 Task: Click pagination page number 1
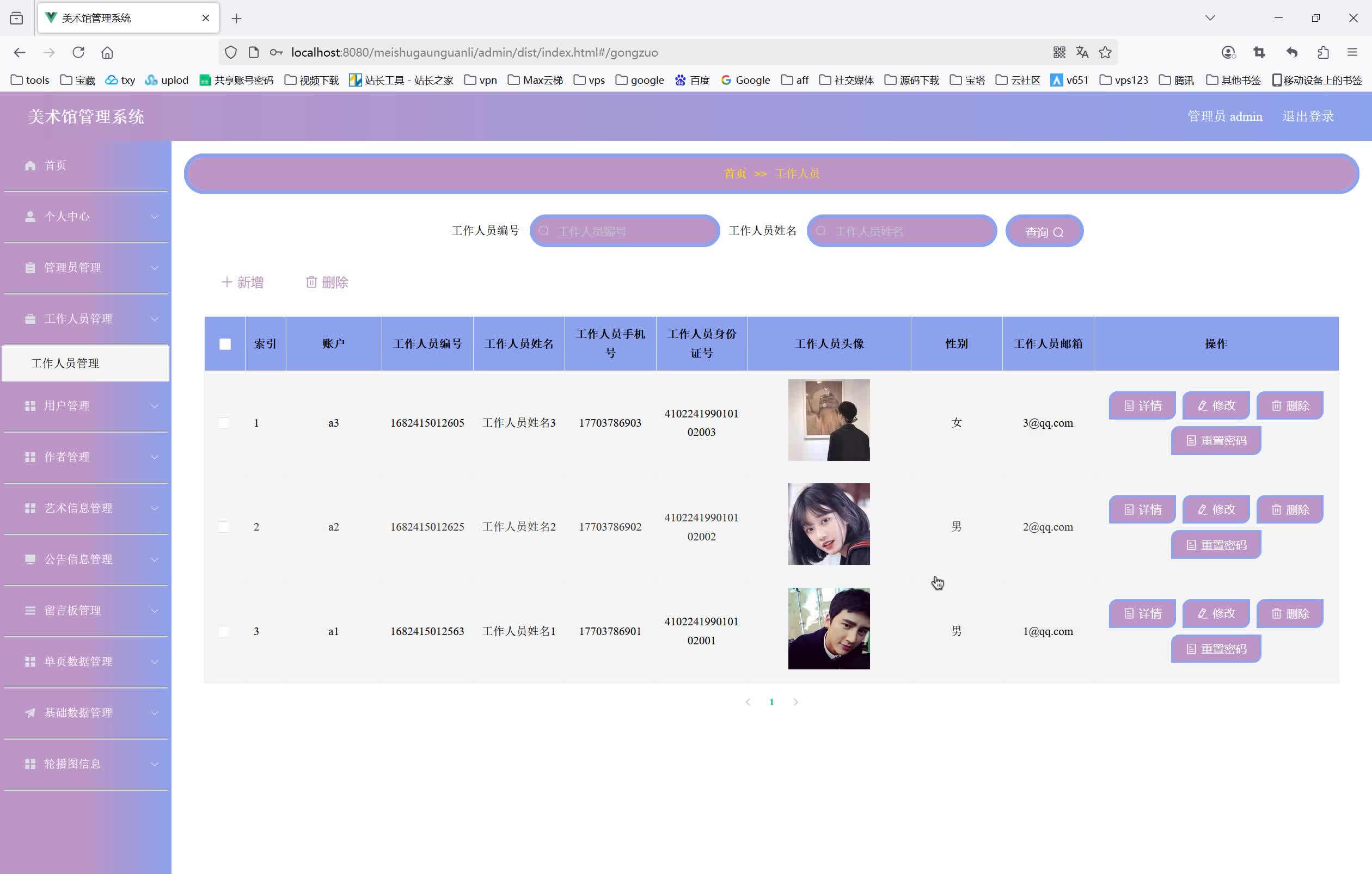tap(771, 702)
